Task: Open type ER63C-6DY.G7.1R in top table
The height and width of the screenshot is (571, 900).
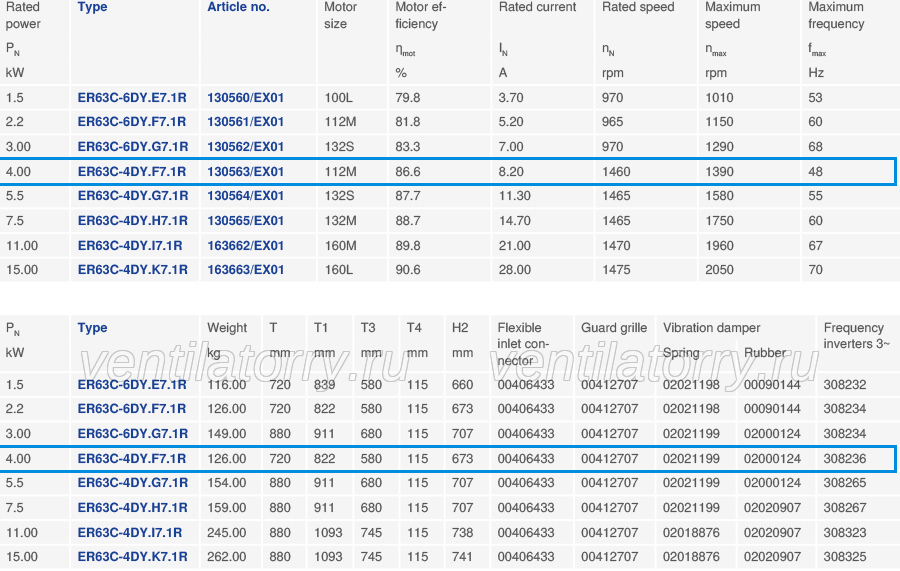Action: point(133,146)
